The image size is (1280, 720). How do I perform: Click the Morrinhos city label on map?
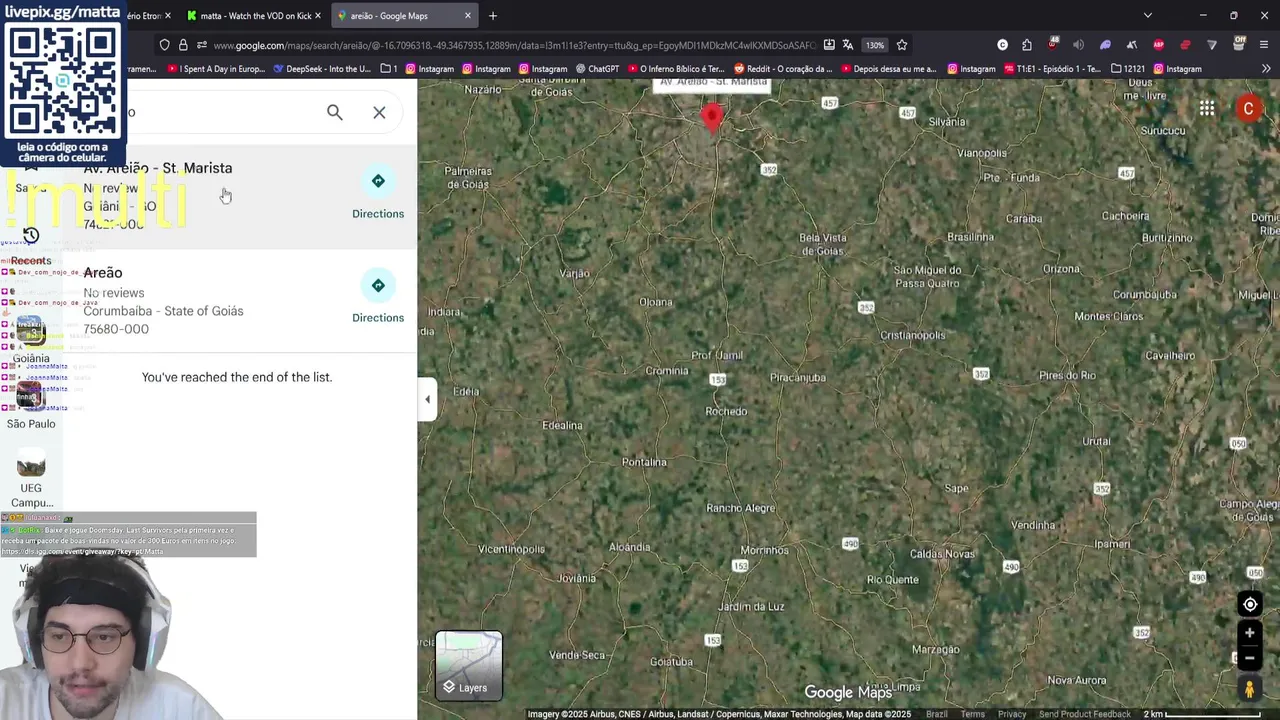click(x=765, y=551)
